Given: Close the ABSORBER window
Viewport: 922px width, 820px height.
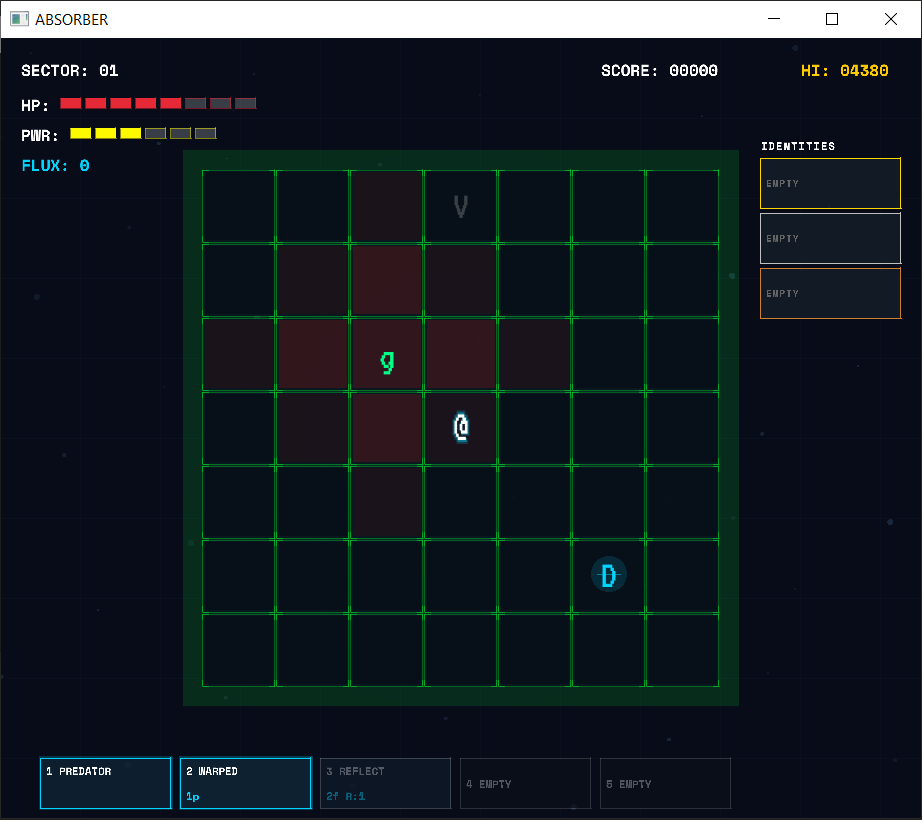Looking at the screenshot, I should click(890, 19).
